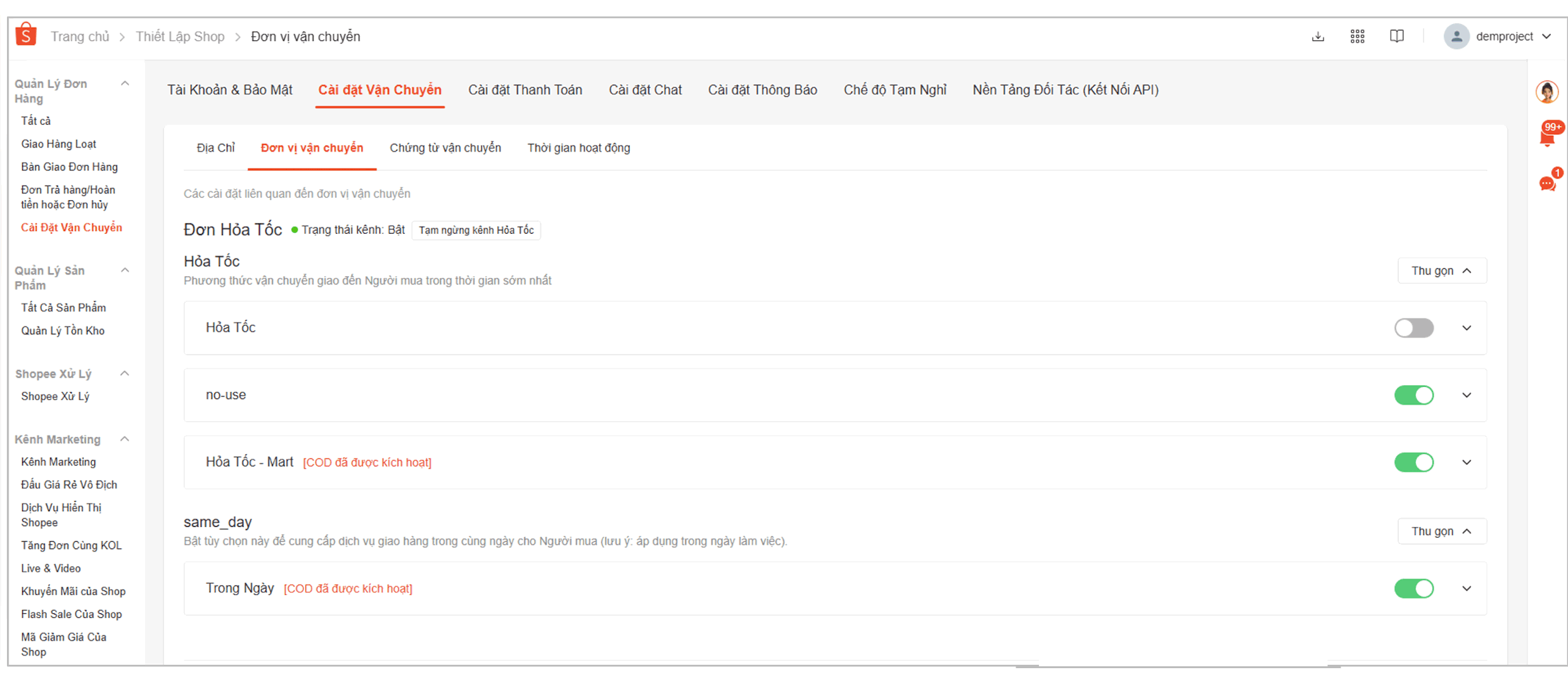Screen dimensions: 1568x684
Task: Collapse Shopee Xử Lý sidebar group
Action: (x=125, y=374)
